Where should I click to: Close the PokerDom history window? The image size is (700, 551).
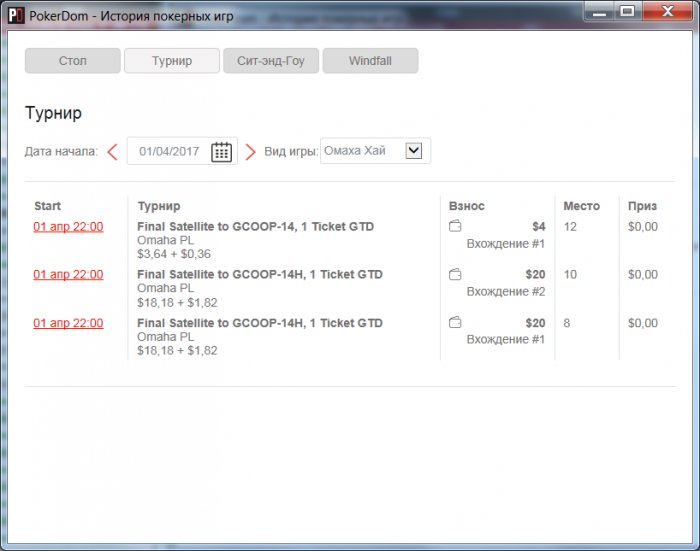(668, 11)
